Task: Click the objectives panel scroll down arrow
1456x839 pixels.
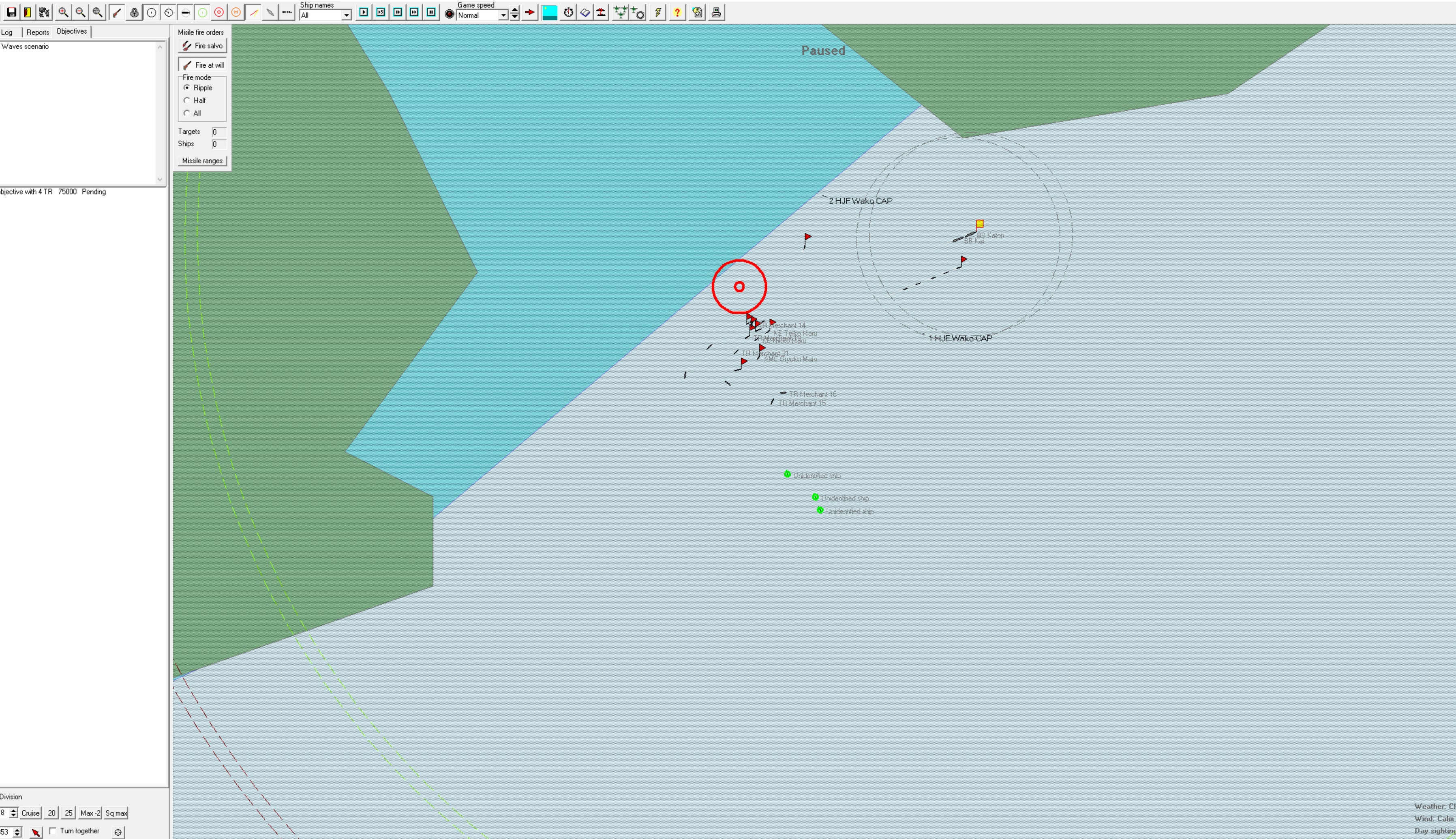Action: click(x=160, y=179)
